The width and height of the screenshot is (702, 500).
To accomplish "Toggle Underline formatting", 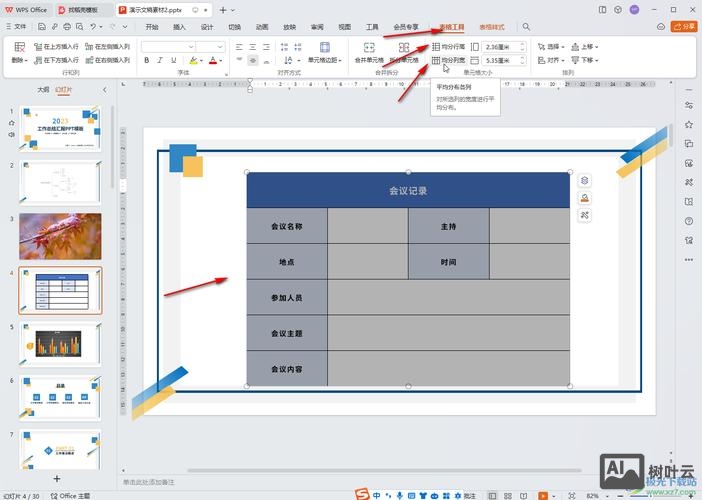I will pyautogui.click(x=174, y=61).
